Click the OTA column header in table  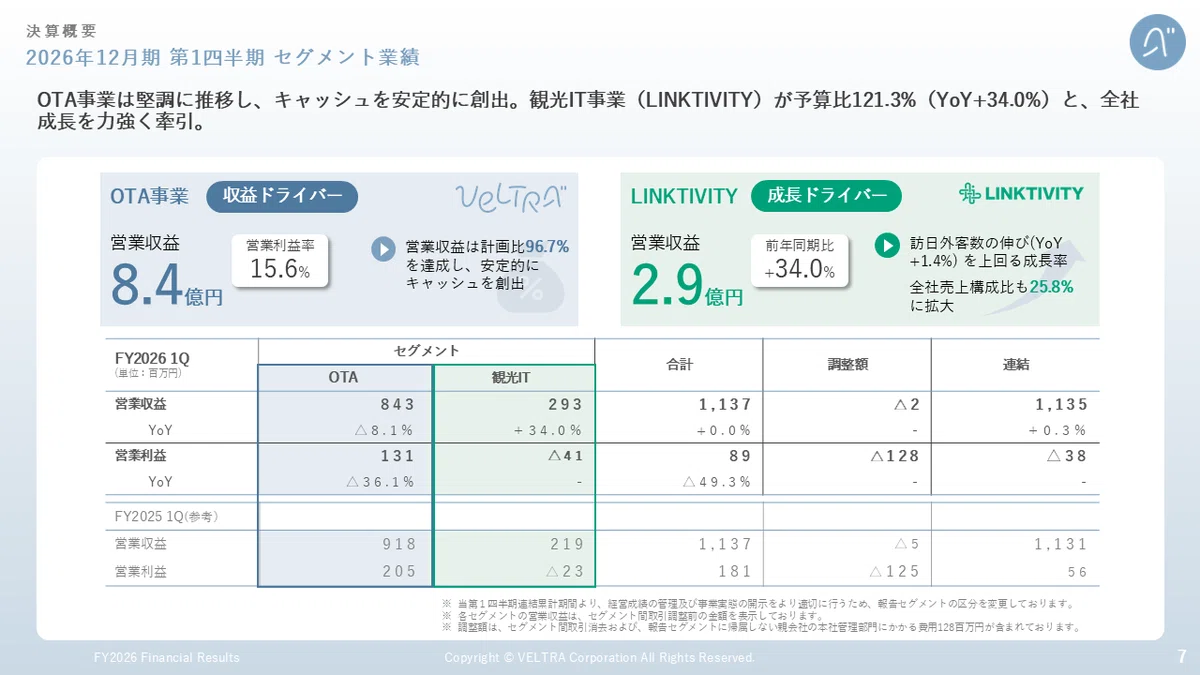click(344, 378)
